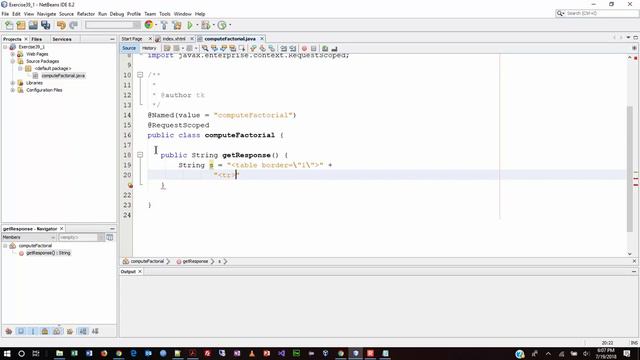The height and width of the screenshot is (360, 640).
Task: Switch to the Services panel tab
Action: [62, 39]
